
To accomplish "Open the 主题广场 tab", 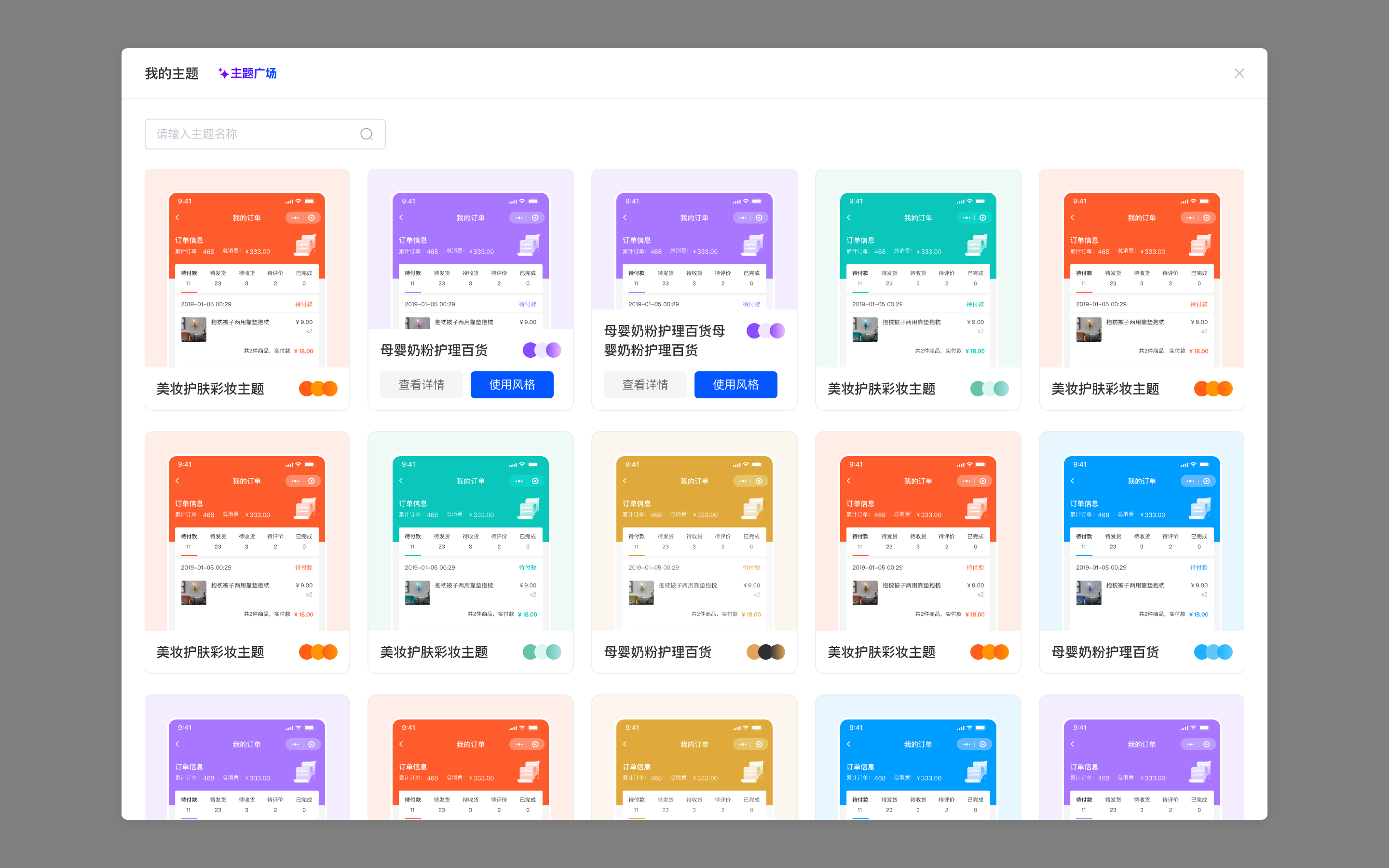I will [x=253, y=73].
